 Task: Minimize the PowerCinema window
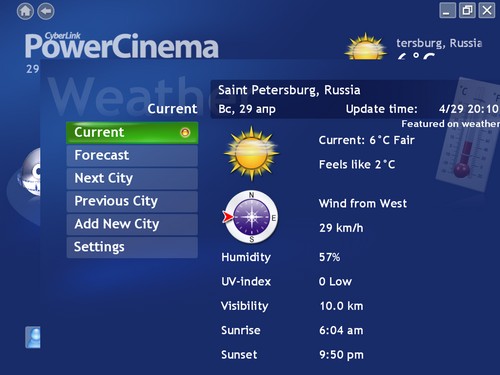click(447, 11)
